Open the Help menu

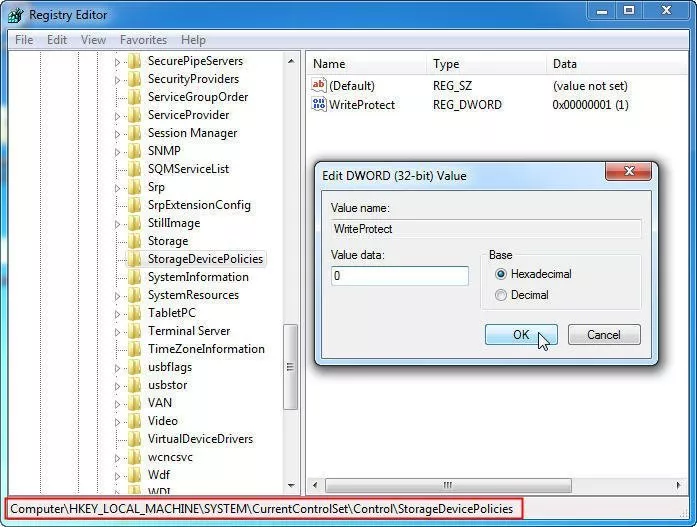click(x=193, y=40)
